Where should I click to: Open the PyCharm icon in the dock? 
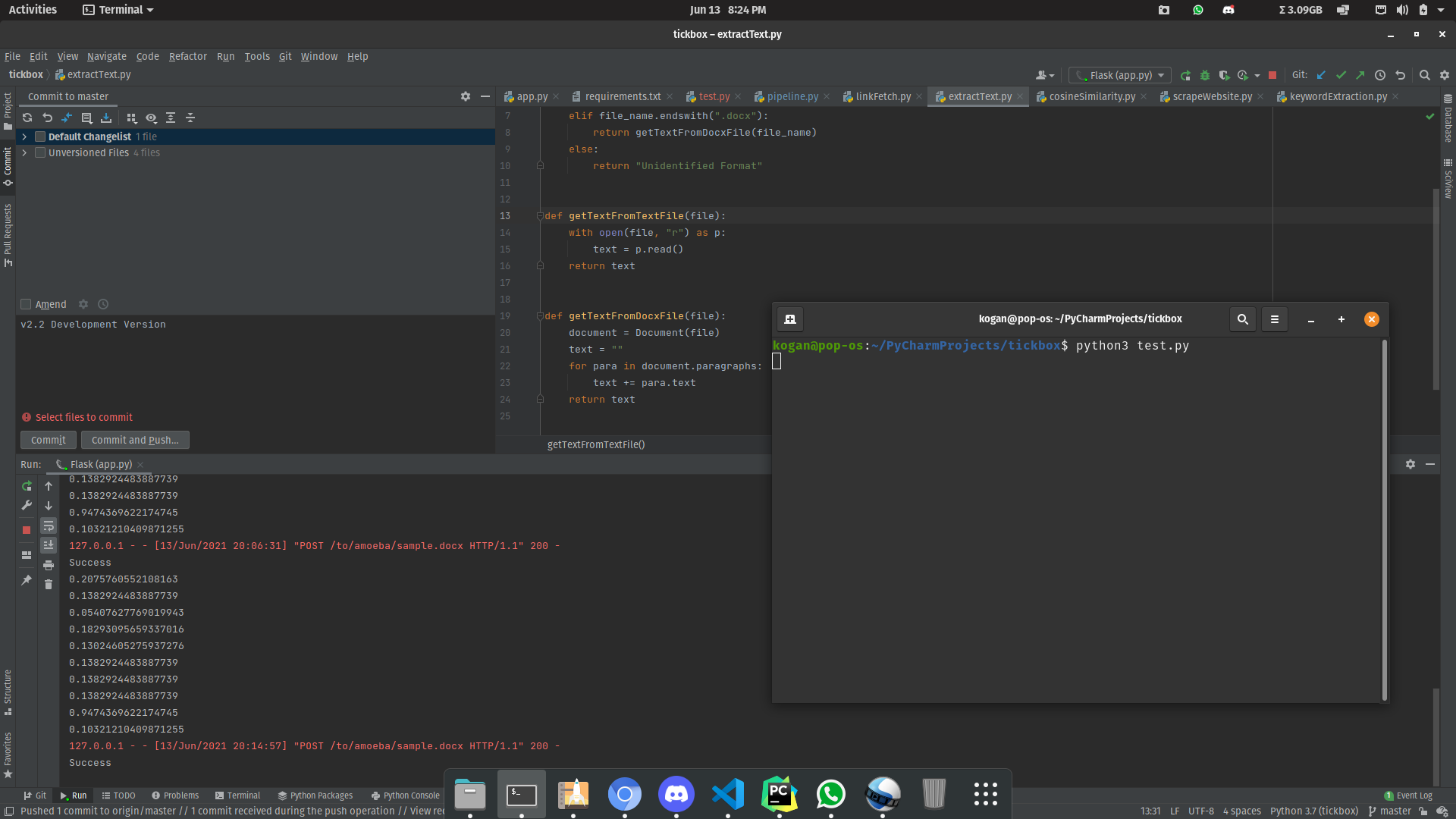pyautogui.click(x=779, y=794)
